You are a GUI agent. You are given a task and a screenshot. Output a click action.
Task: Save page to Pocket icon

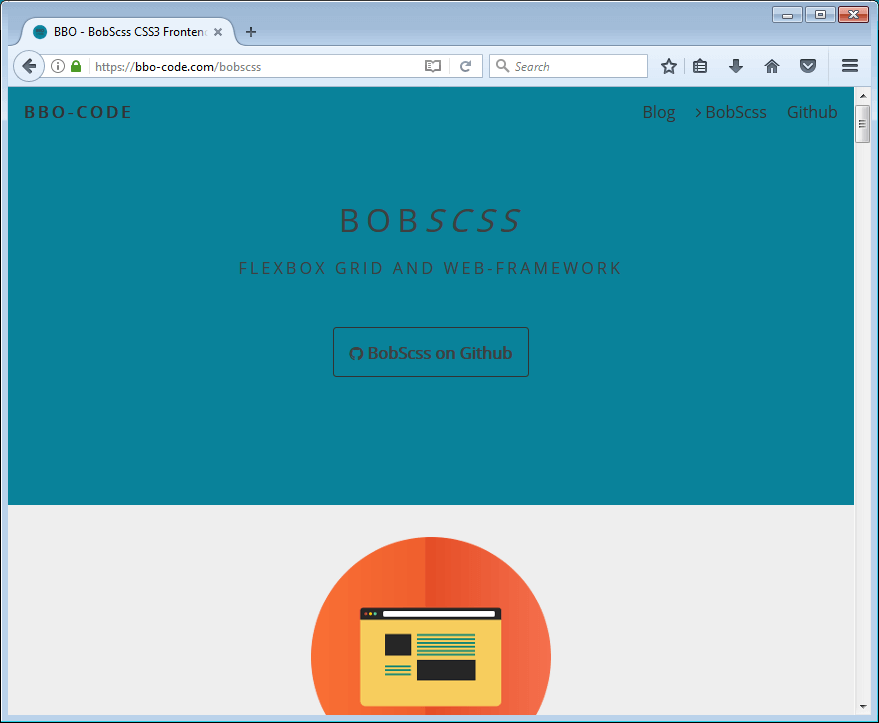807,66
